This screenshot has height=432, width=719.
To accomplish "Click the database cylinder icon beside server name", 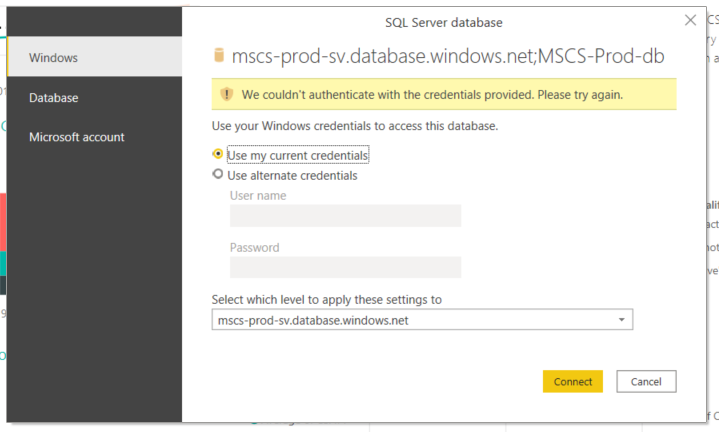I will (219, 55).
